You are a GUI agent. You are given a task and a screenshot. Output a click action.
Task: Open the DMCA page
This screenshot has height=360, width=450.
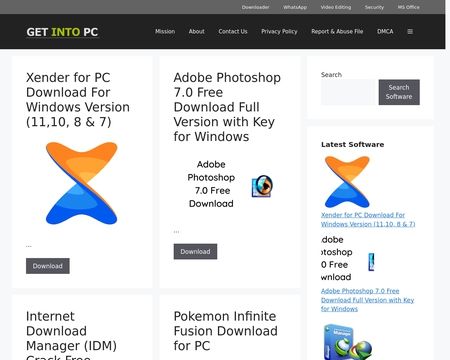385,31
